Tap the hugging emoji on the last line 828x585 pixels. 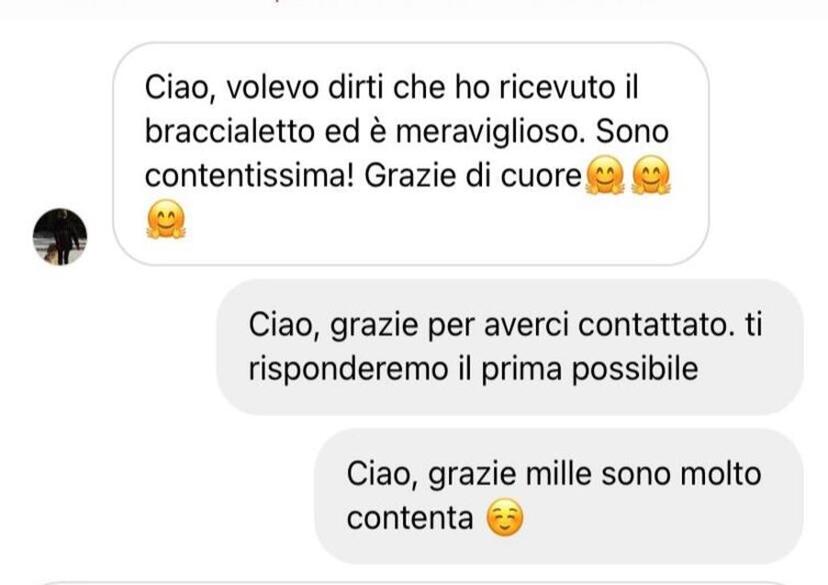[166, 219]
